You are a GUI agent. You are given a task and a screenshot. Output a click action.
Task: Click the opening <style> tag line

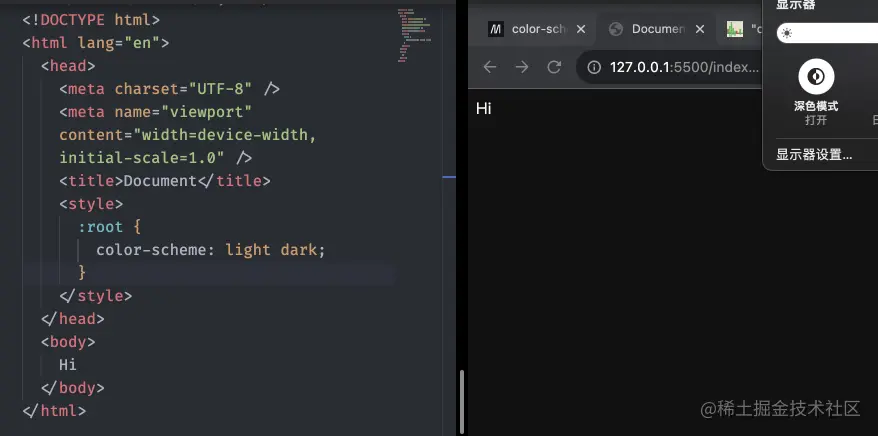(x=91, y=204)
